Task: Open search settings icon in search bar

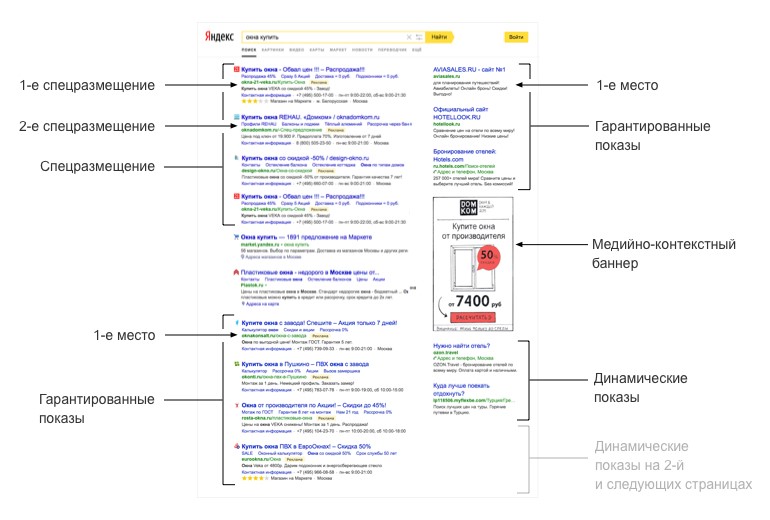Action: pos(419,37)
